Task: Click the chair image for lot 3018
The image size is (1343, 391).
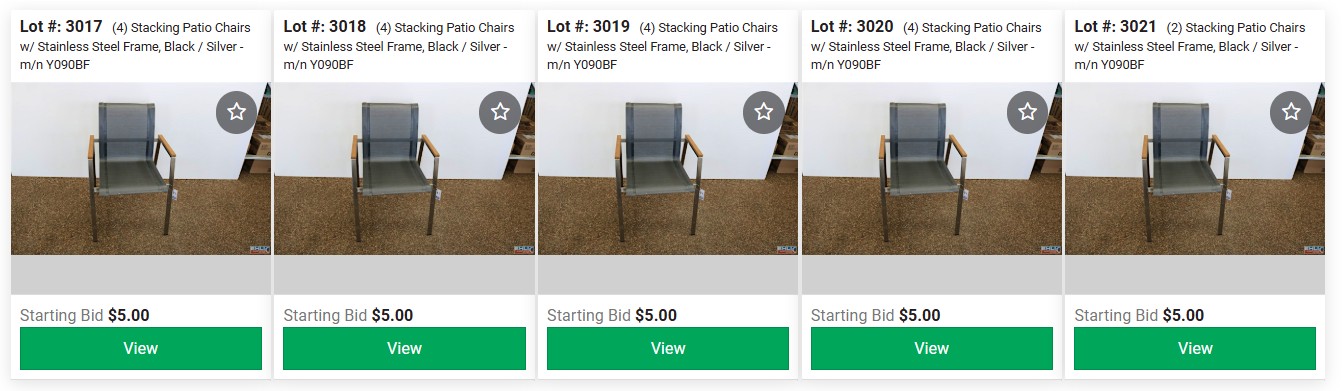Action: tap(404, 169)
